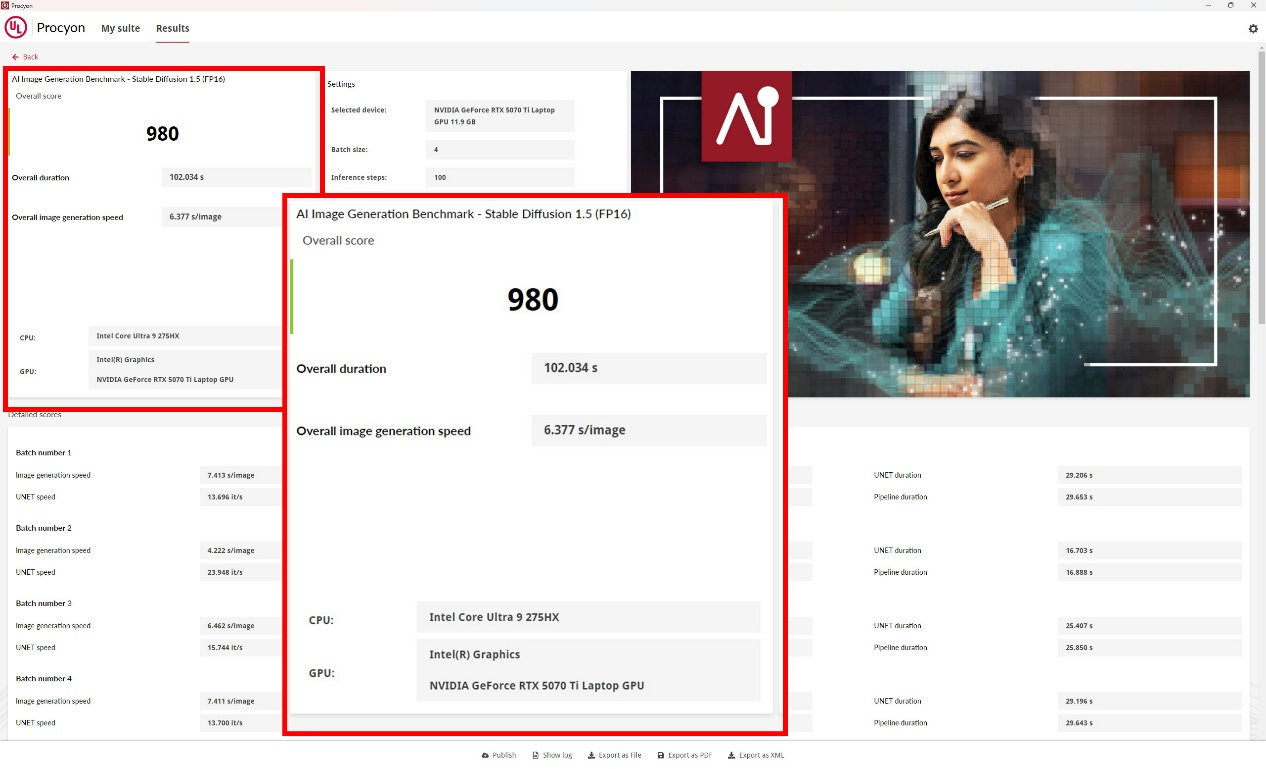This screenshot has width=1266, height=769.
Task: Click Export as File button
Action: 614,755
